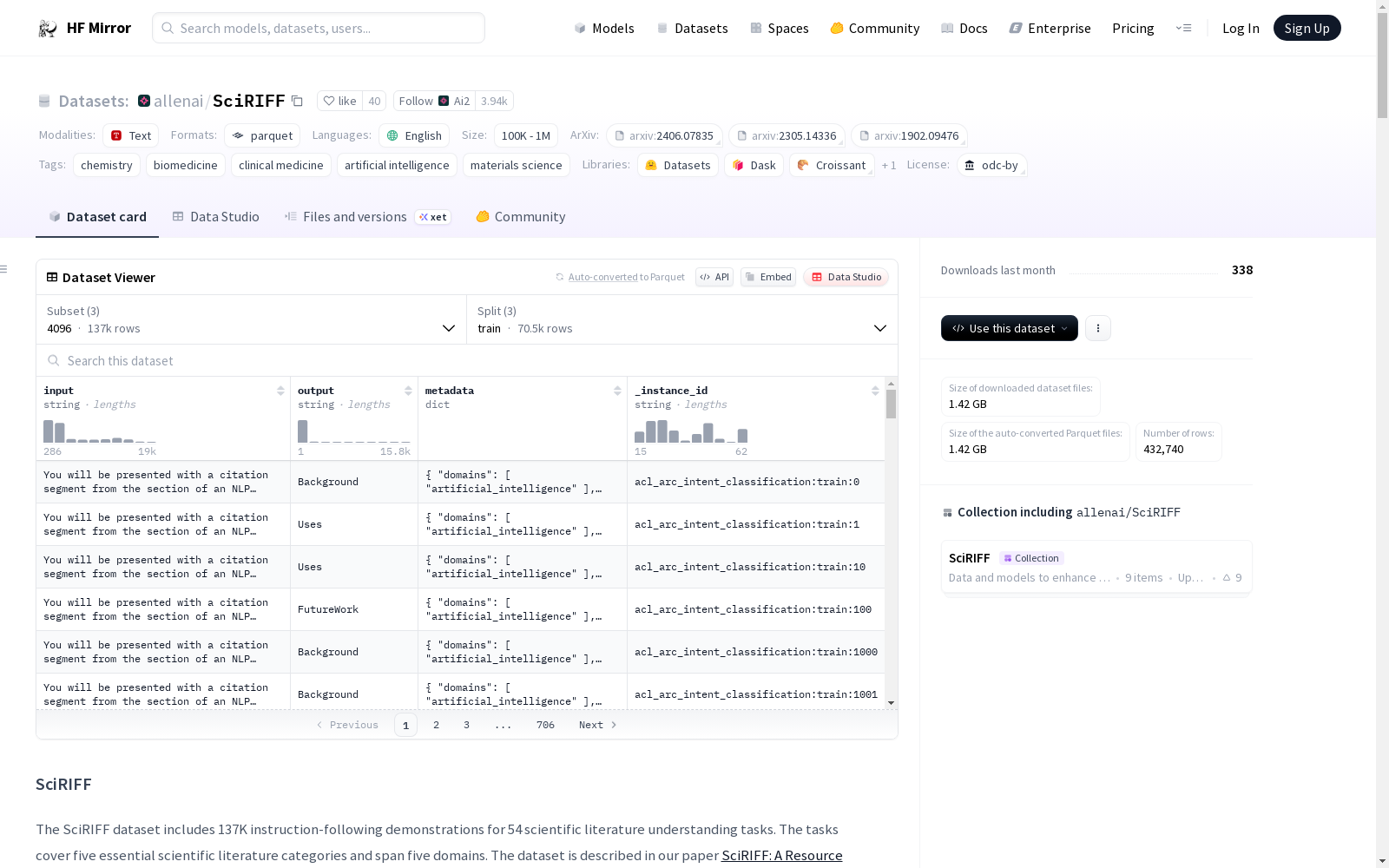
Task: Click the Search this dataset field
Action: (467, 360)
